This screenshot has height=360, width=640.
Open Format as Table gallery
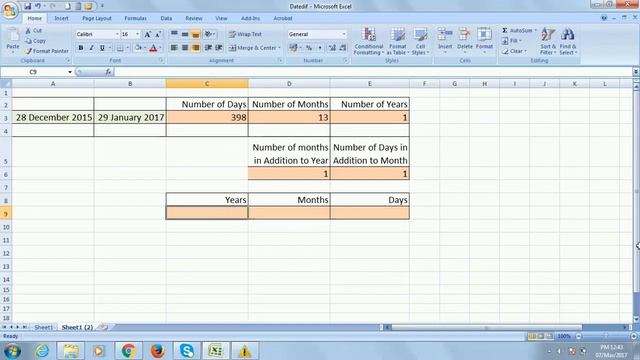click(x=398, y=41)
